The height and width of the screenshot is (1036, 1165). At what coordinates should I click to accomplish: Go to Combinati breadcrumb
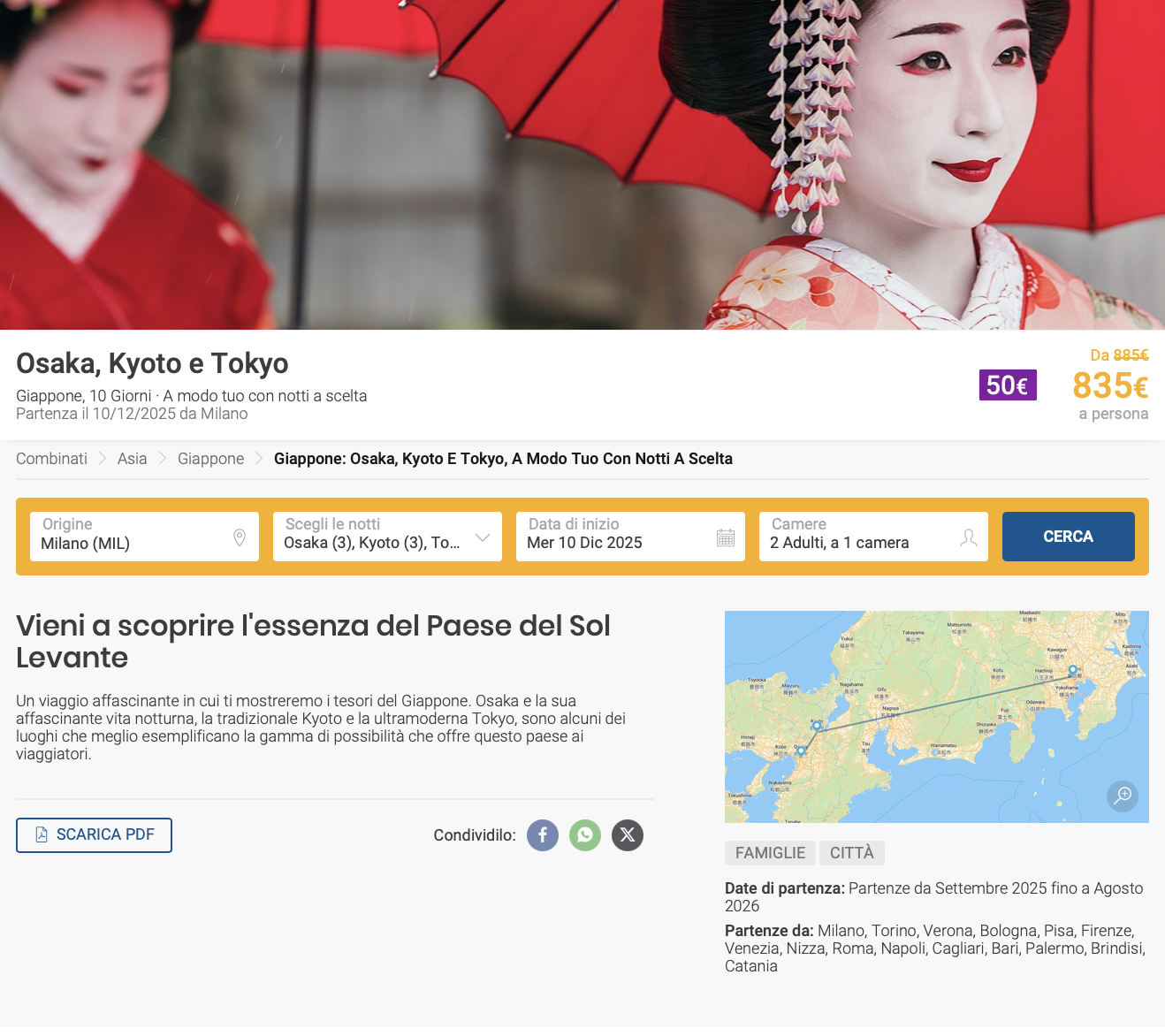click(x=52, y=459)
